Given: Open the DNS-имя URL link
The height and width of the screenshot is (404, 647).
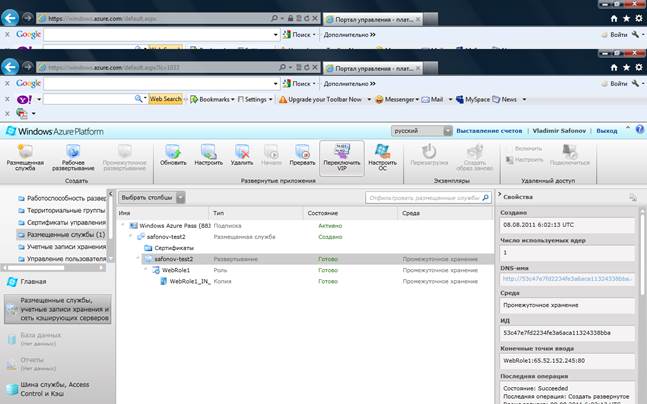Looking at the screenshot, I should click(x=567, y=279).
